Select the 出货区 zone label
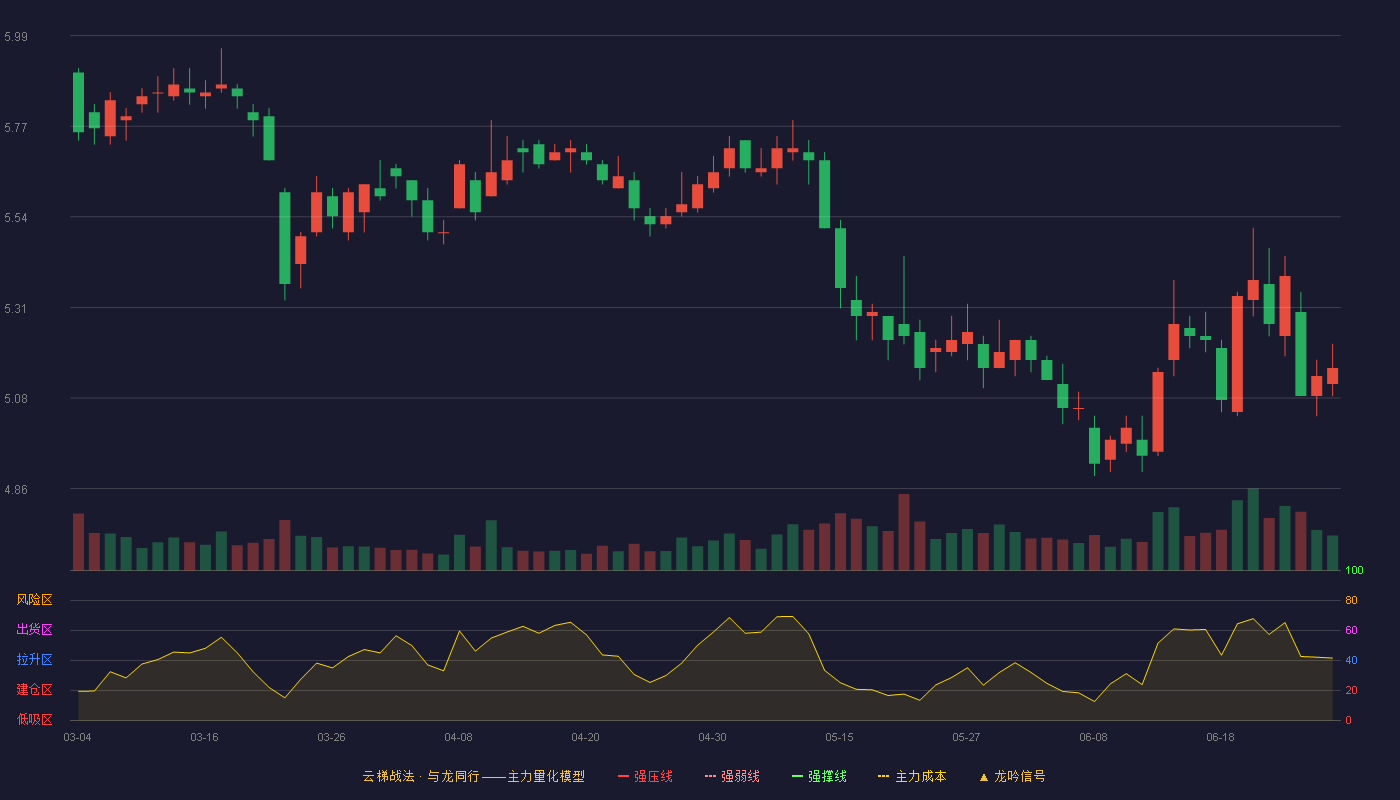 34,630
